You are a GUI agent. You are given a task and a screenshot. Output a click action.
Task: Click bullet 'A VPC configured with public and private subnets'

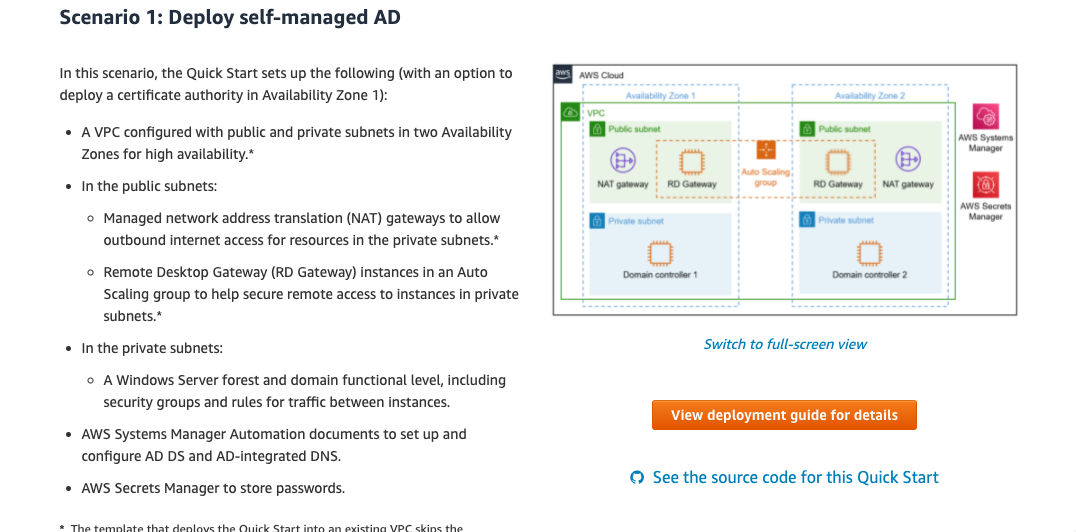click(x=296, y=143)
